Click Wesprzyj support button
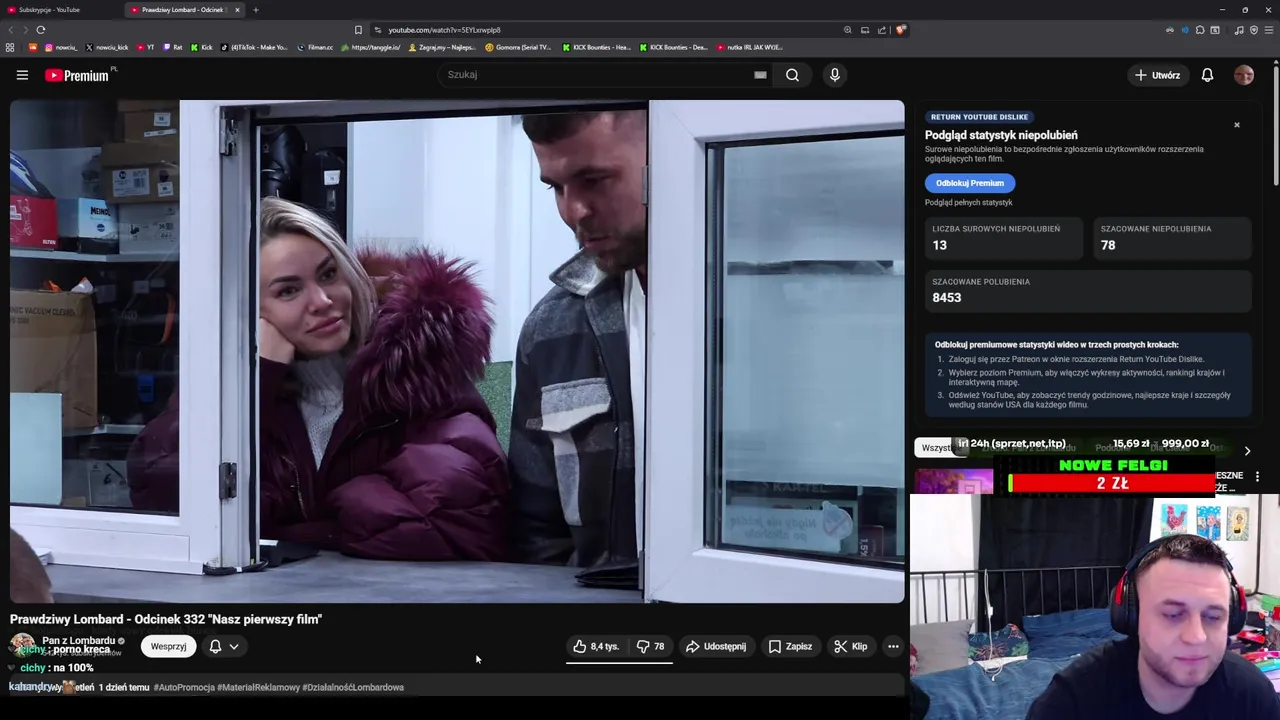The width and height of the screenshot is (1280, 720). (168, 646)
